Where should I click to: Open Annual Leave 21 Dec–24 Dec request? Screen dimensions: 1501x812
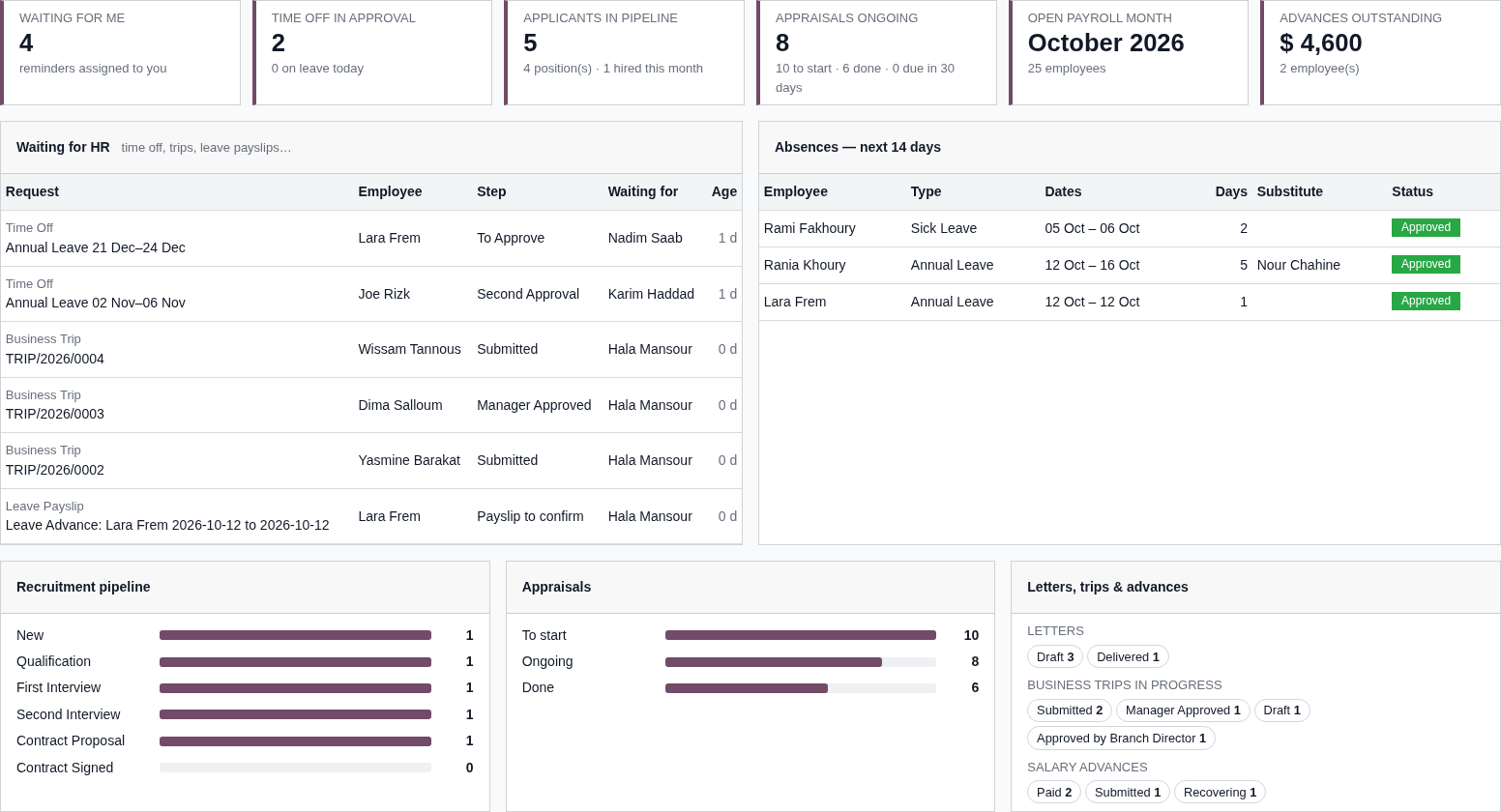(x=371, y=238)
